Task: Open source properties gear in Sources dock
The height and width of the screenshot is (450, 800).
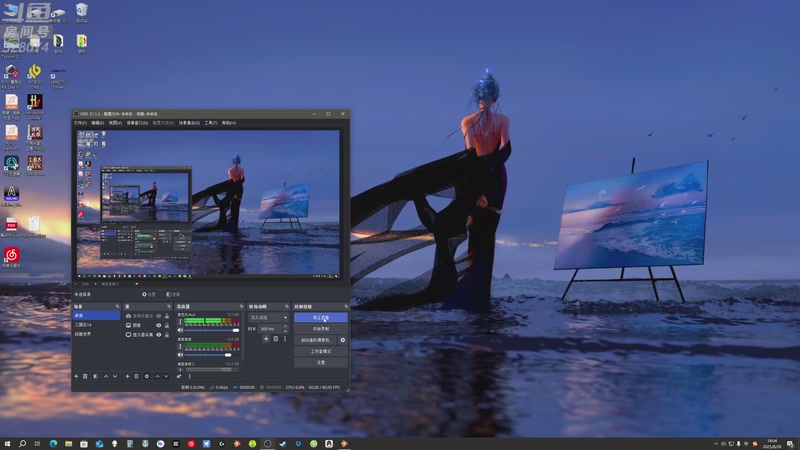Action: (147, 377)
